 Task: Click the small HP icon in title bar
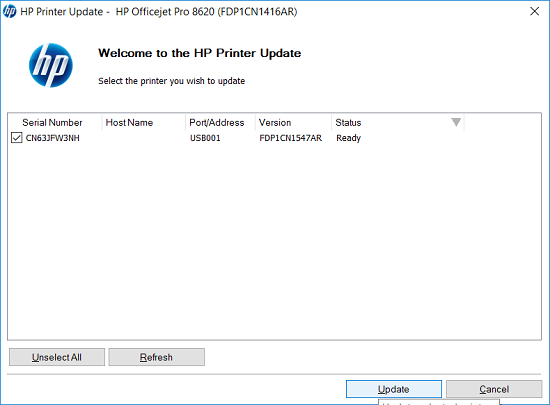pos(9,12)
